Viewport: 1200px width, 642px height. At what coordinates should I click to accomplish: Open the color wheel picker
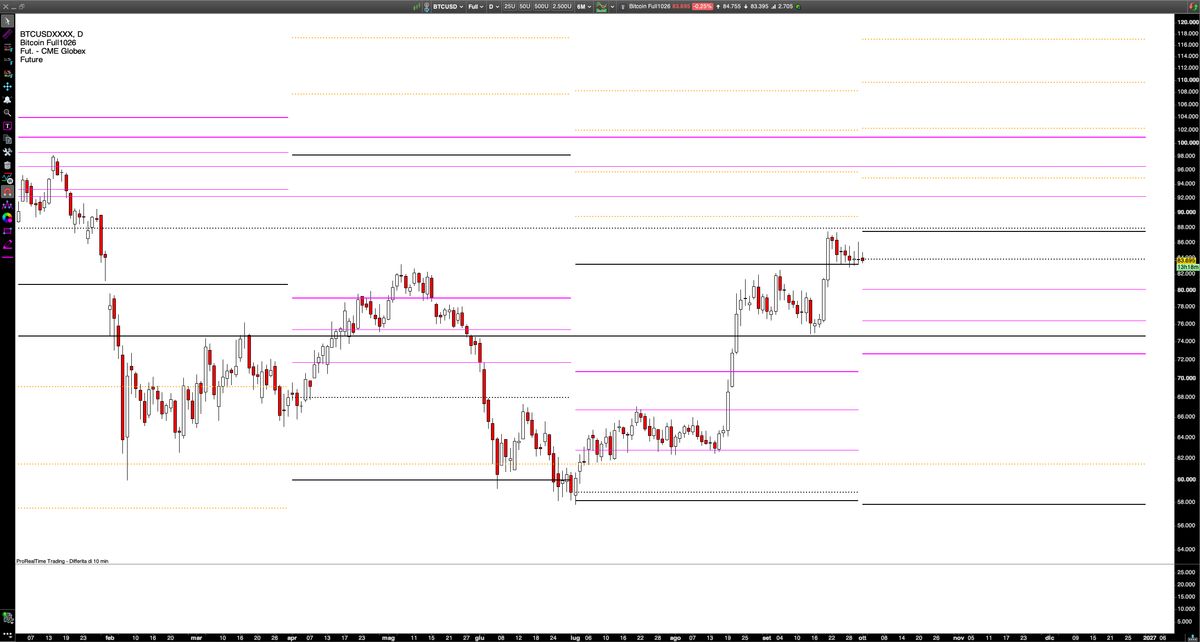(x=7, y=217)
